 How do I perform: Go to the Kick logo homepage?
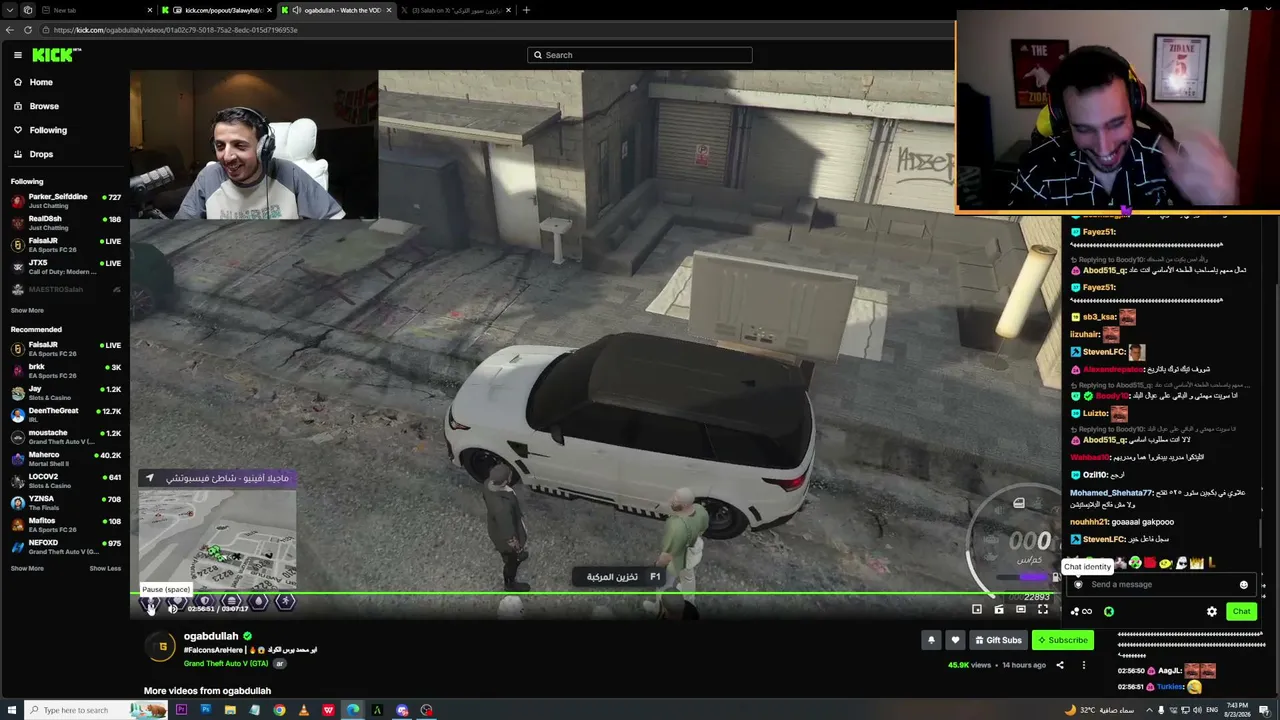(56, 55)
